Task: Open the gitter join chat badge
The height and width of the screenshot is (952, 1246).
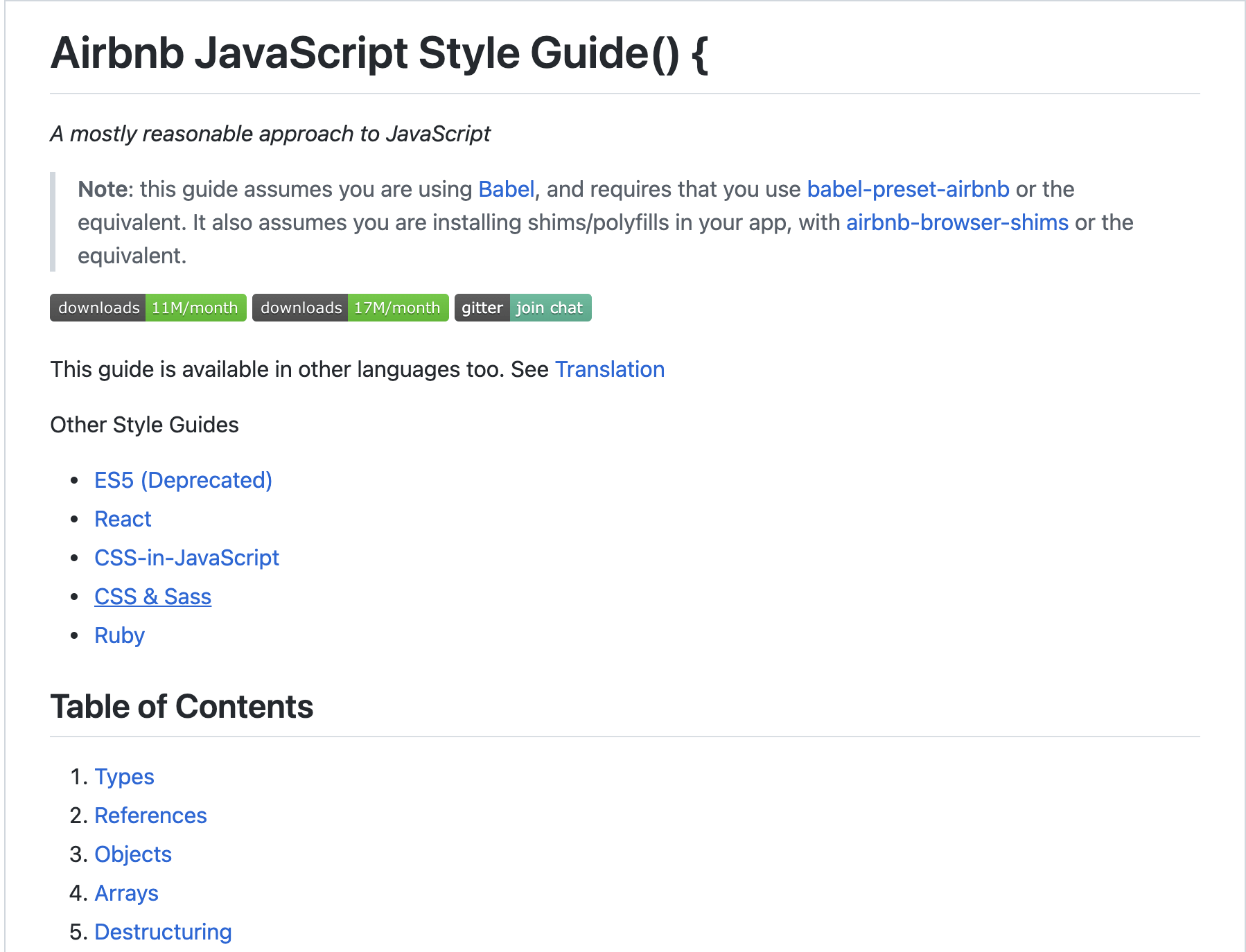Action: coord(523,308)
